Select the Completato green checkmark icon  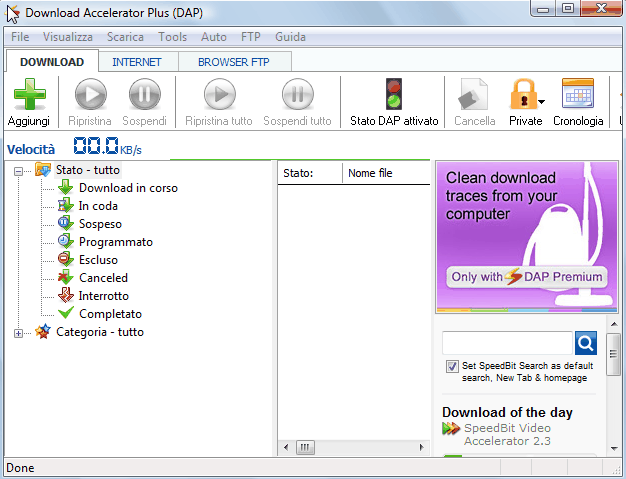tap(65, 313)
